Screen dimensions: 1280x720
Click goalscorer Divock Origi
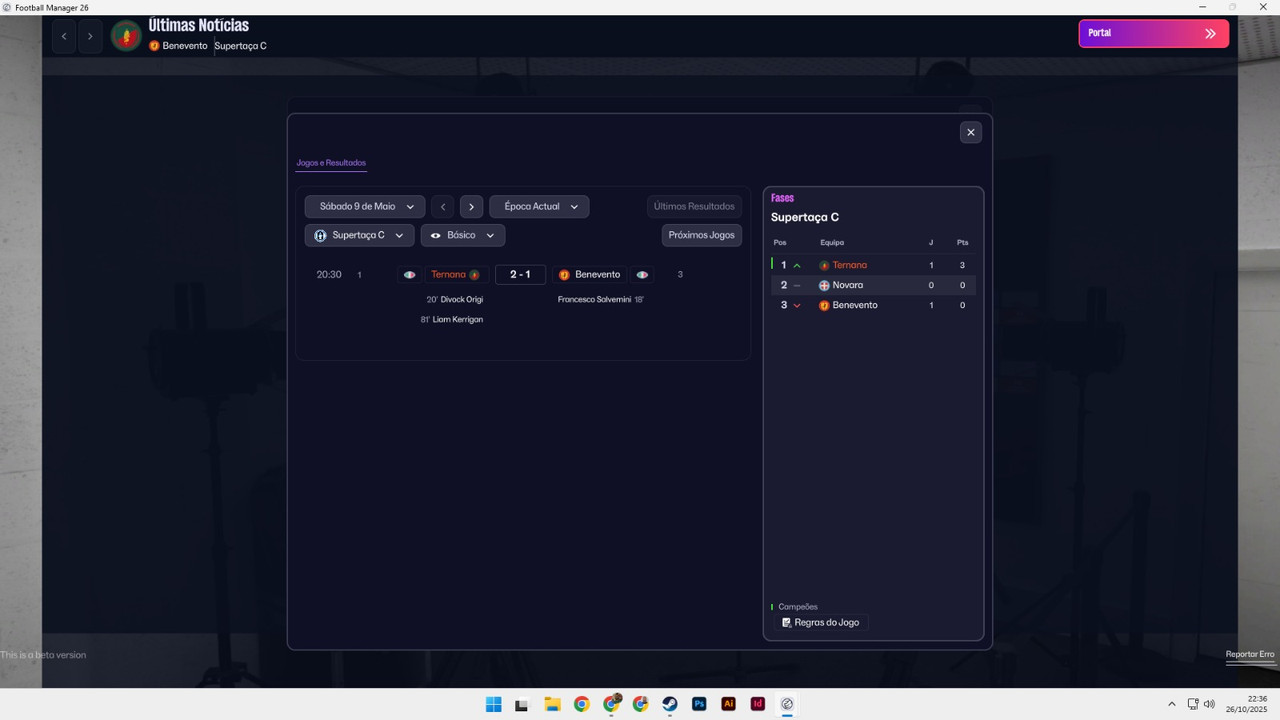coord(462,299)
